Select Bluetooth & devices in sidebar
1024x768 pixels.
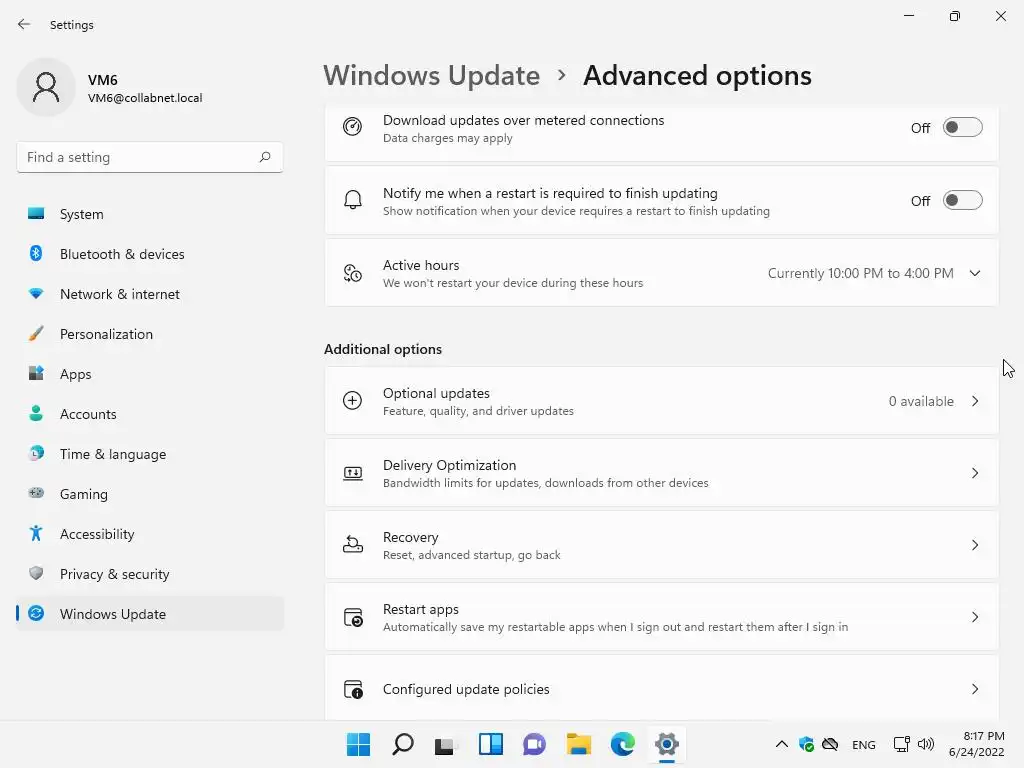pyautogui.click(x=150, y=253)
